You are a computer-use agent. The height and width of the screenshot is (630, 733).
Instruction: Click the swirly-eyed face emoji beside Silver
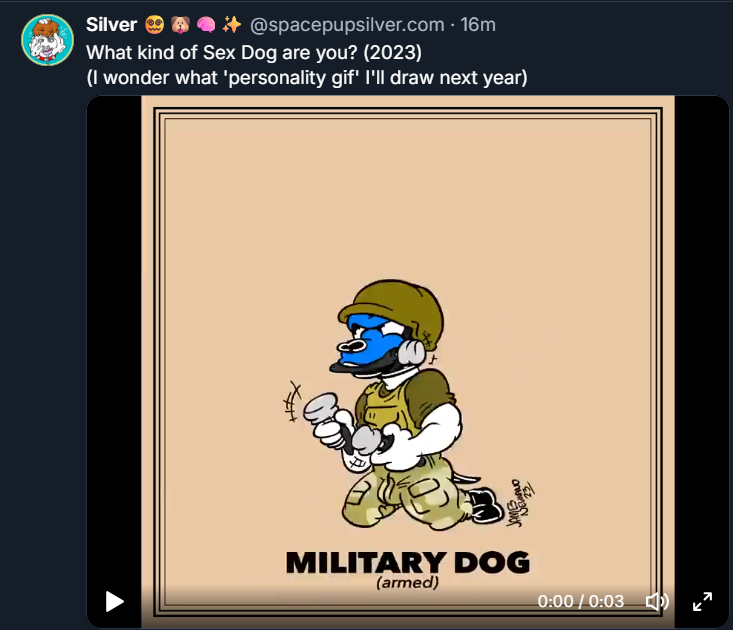[x=154, y=25]
